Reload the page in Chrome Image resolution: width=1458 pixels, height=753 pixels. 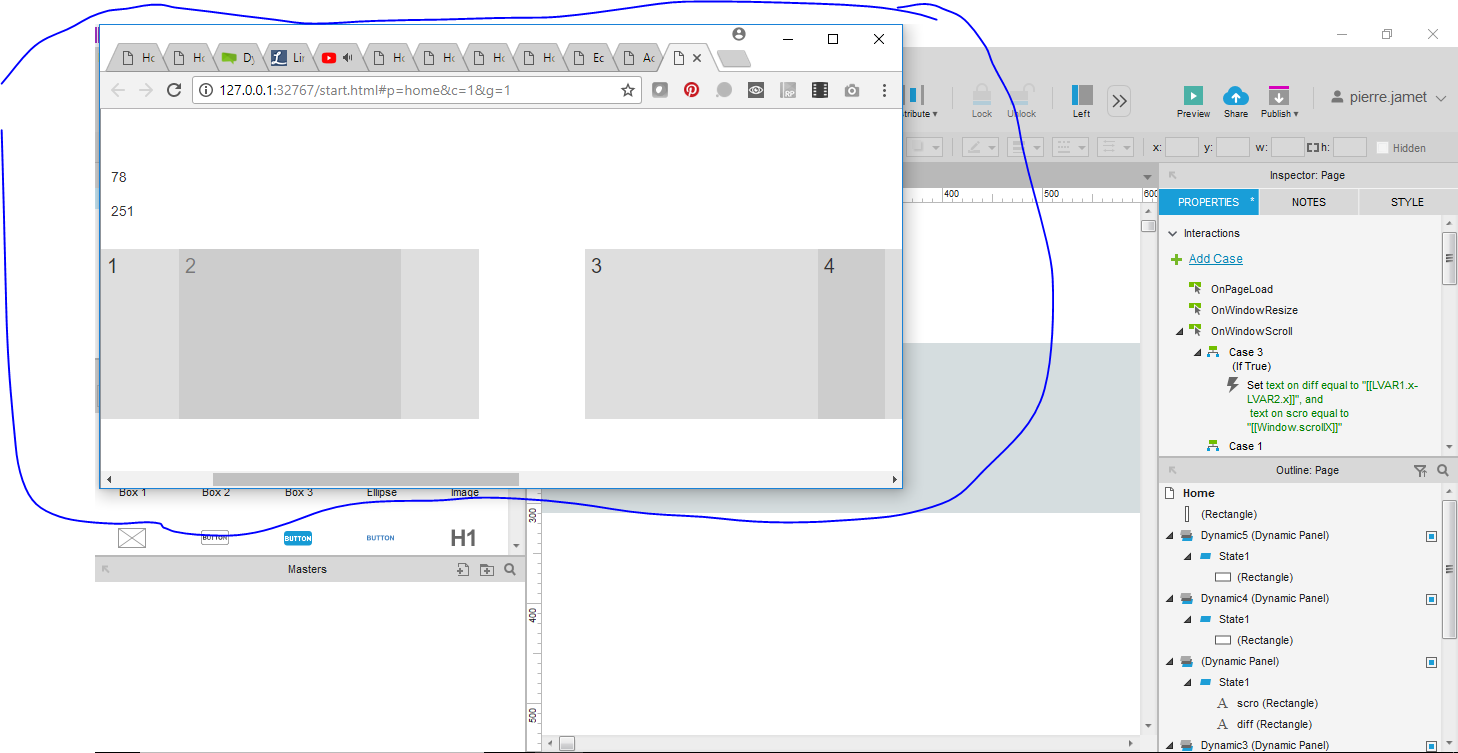tap(173, 90)
